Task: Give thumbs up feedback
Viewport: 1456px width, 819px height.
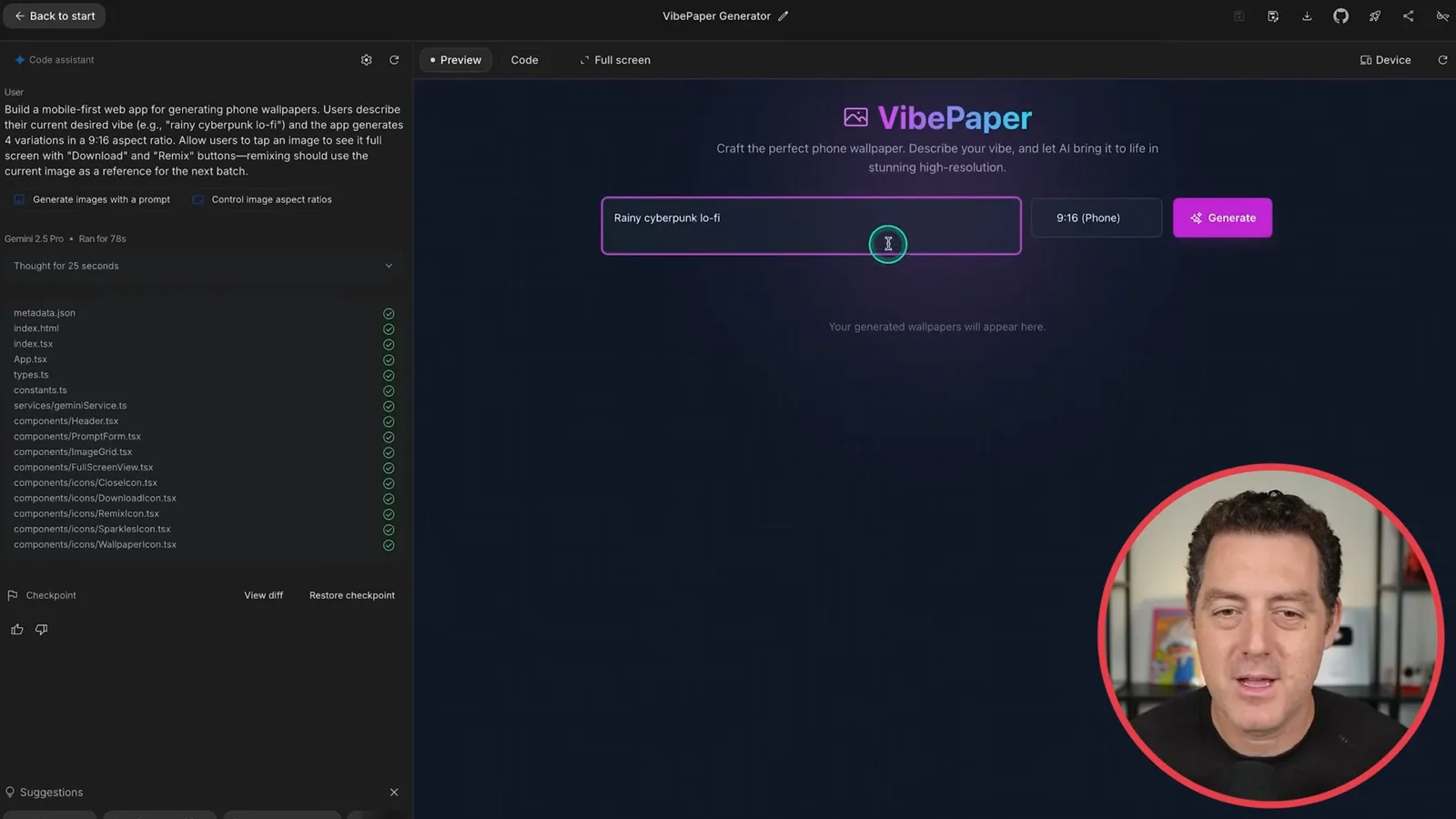Action: [17, 630]
